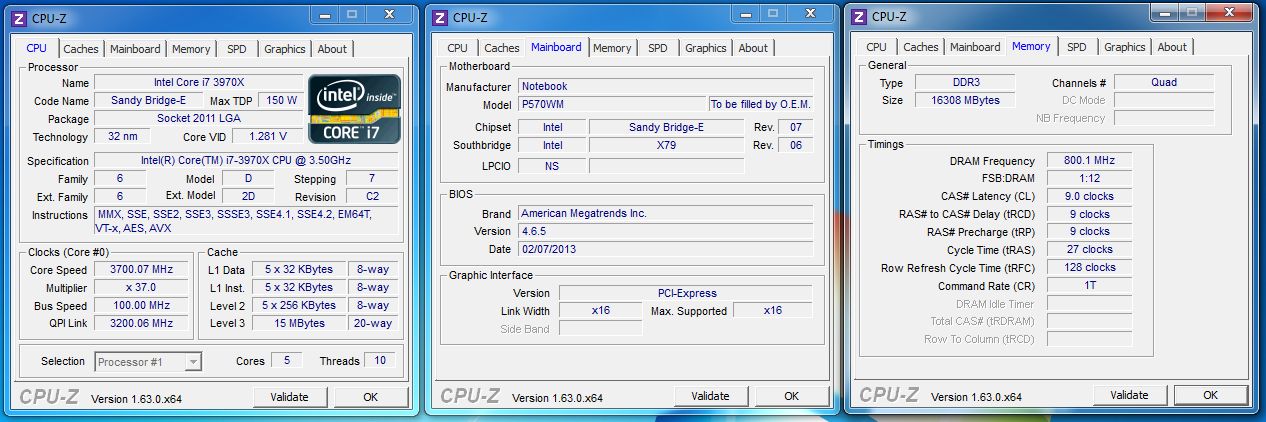Open Graphics tab in the middle Mainboard window
1266x422 pixels.
(706, 48)
